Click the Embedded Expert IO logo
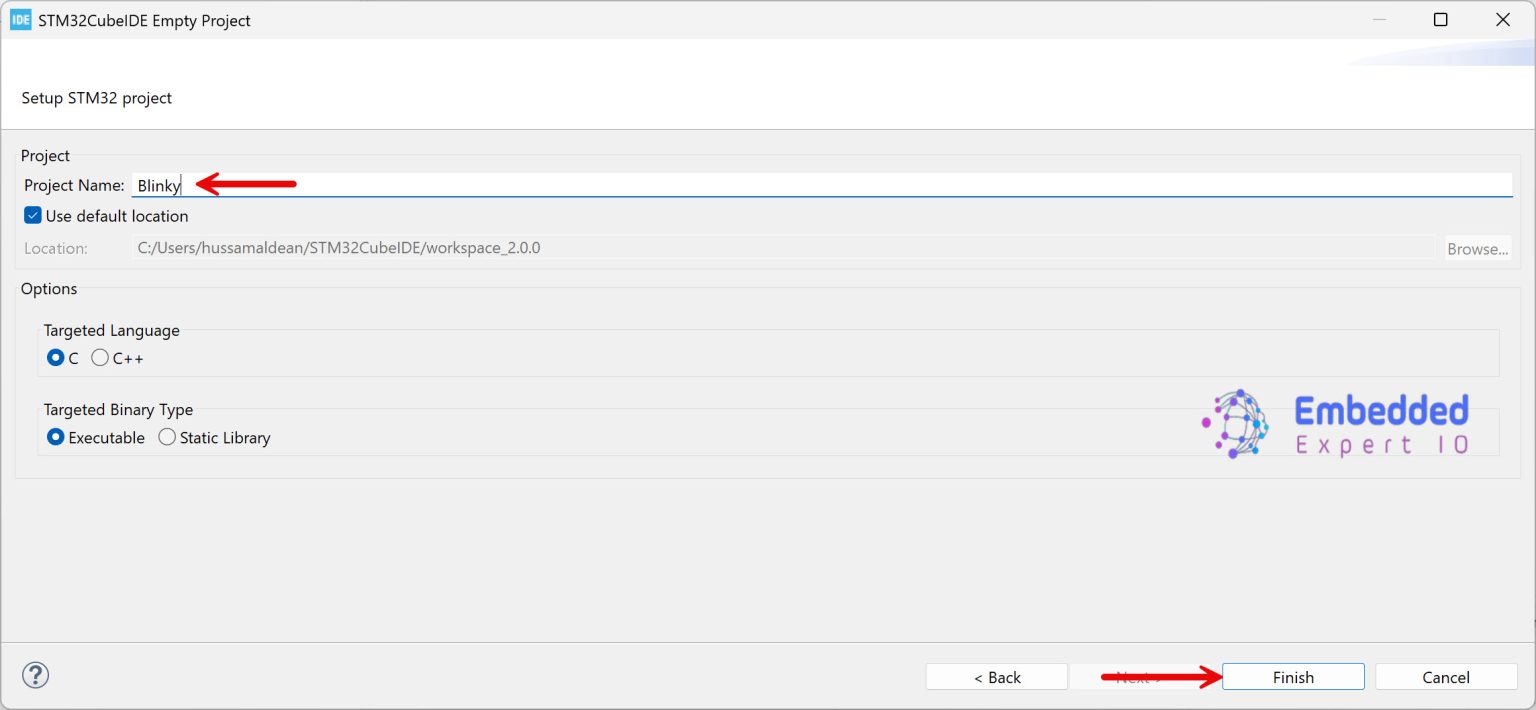Screen dimensions: 1536x710 point(1336,424)
